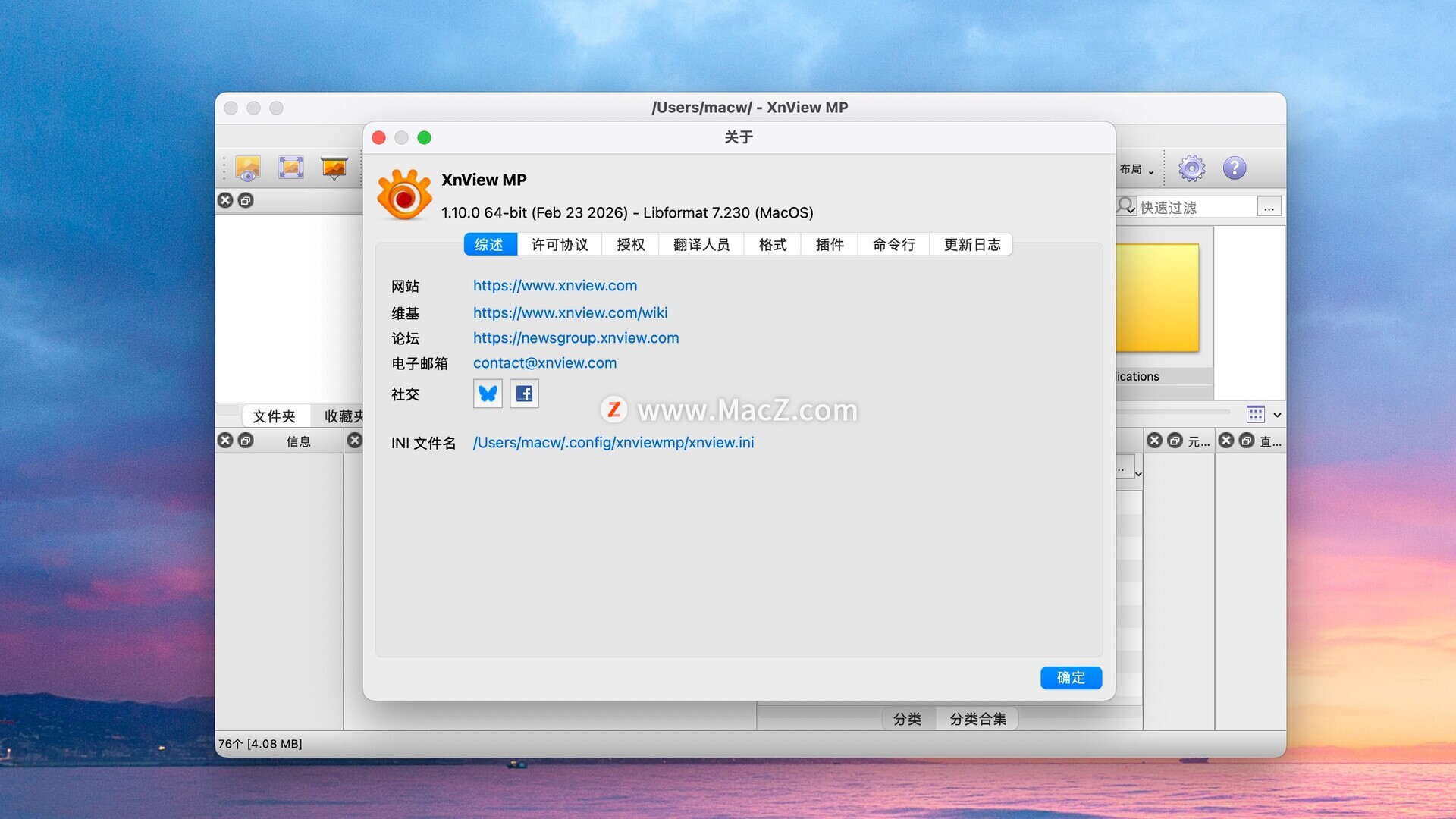Viewport: 1456px width, 819px height.
Task: Click the fullscreen image toolbar icon
Action: (290, 168)
